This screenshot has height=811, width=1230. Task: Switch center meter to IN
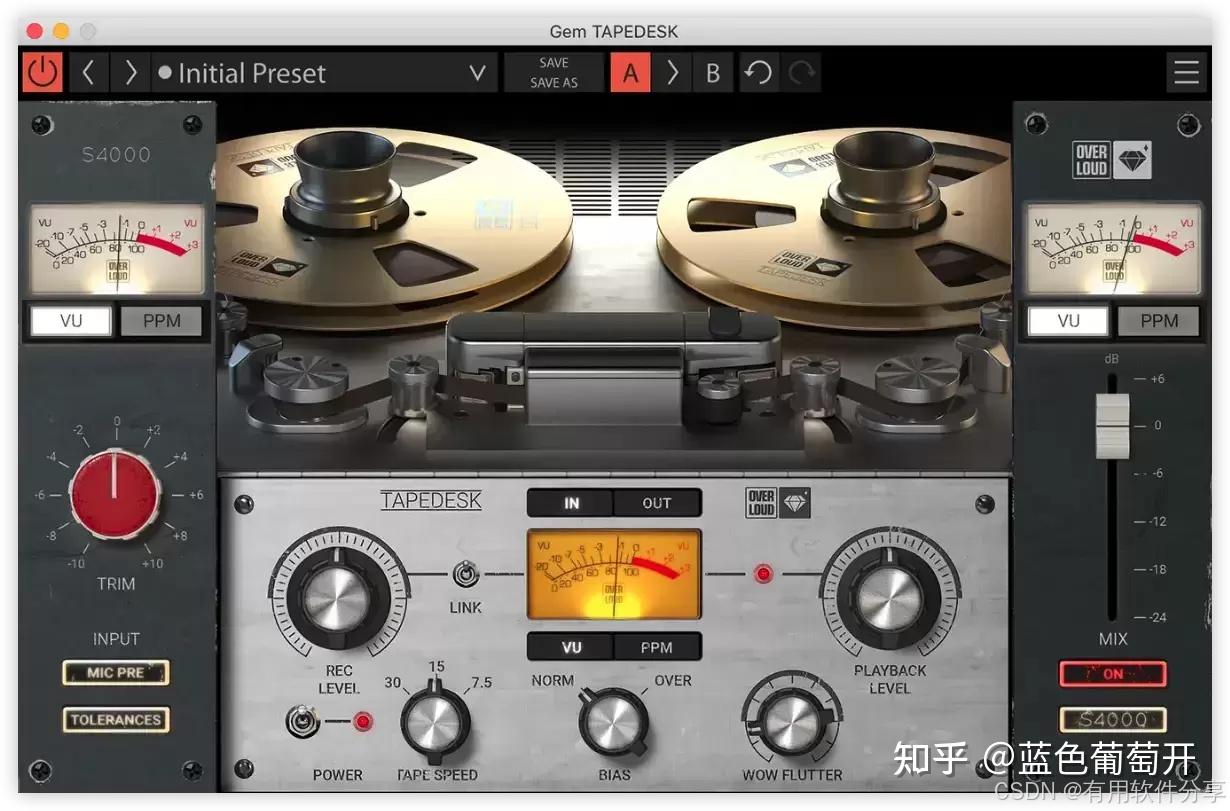pyautogui.click(x=571, y=503)
